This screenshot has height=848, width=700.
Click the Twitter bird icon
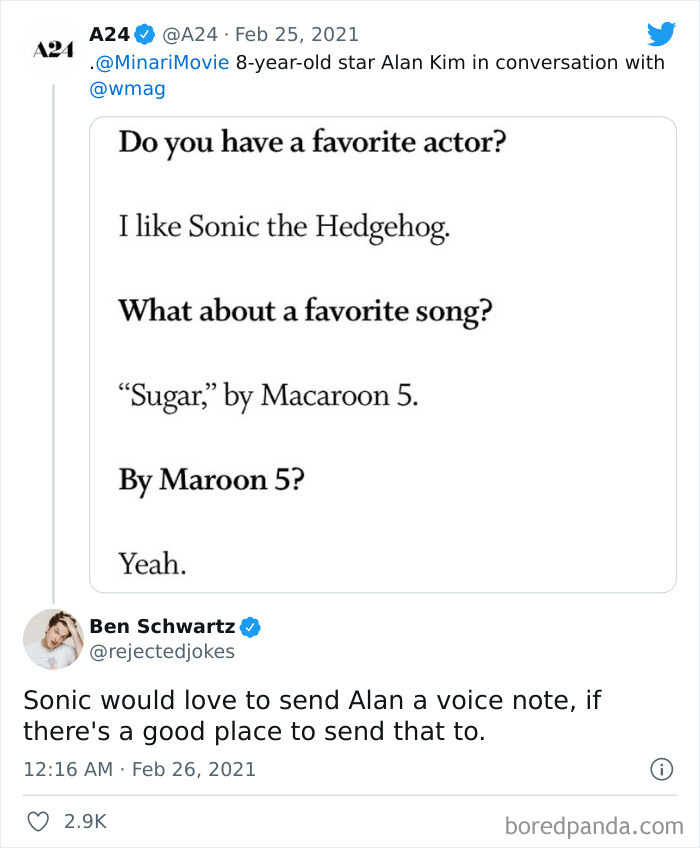(x=663, y=33)
